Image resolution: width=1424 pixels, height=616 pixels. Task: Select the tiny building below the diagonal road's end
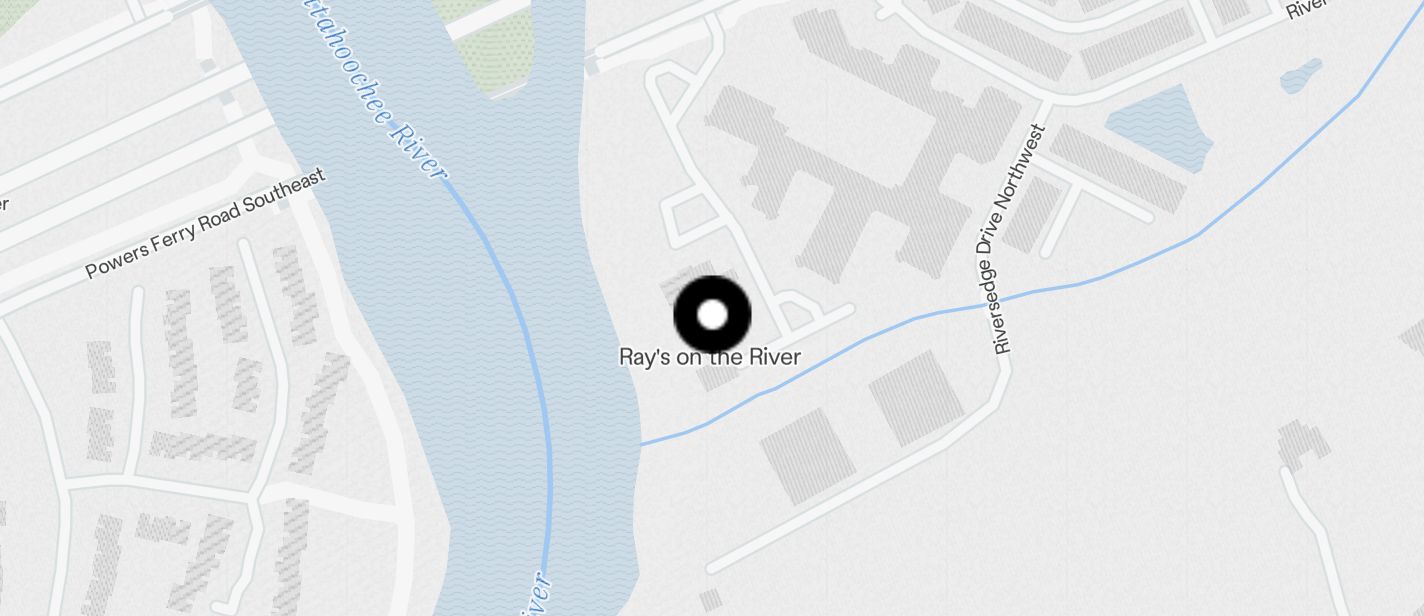(x=710, y=601)
